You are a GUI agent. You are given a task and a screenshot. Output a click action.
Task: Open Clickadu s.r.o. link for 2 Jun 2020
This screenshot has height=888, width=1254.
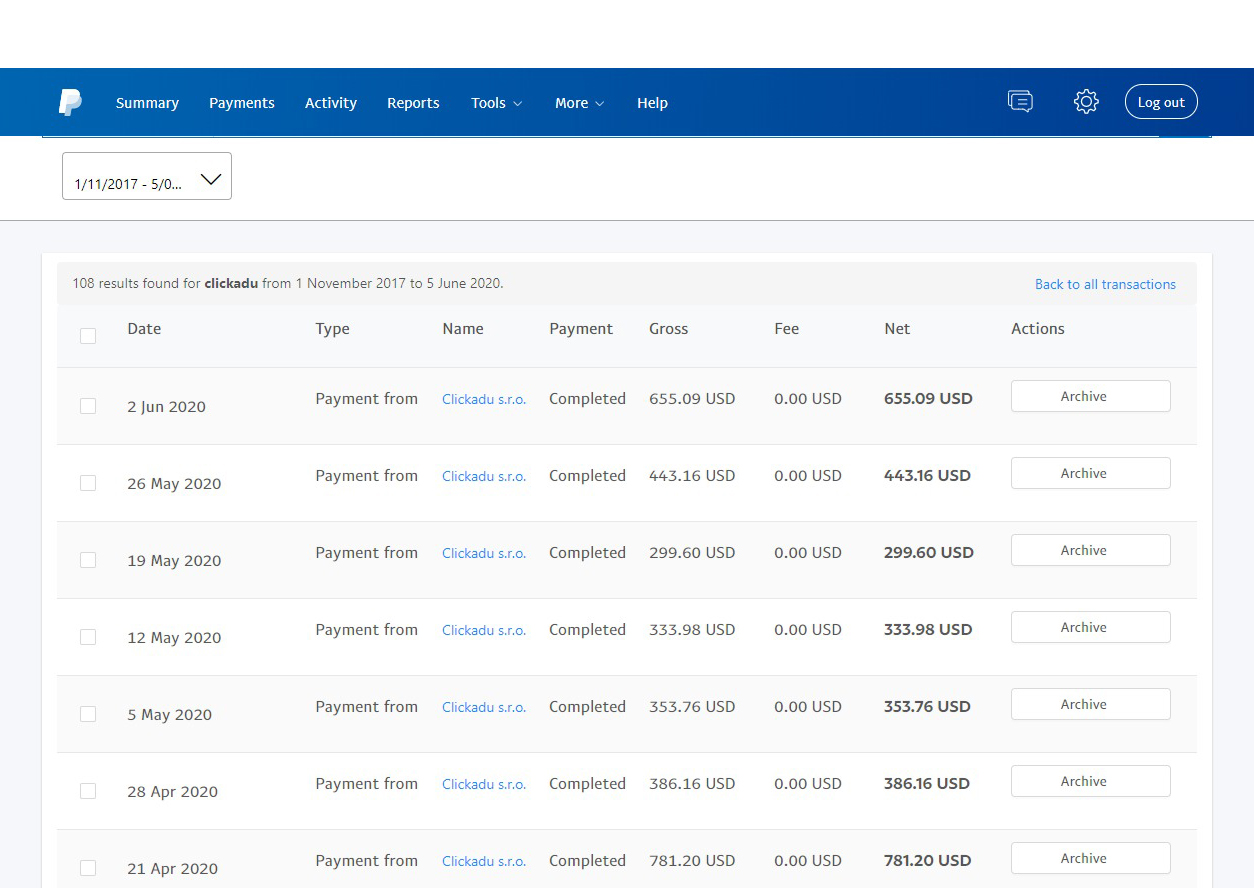(x=484, y=399)
